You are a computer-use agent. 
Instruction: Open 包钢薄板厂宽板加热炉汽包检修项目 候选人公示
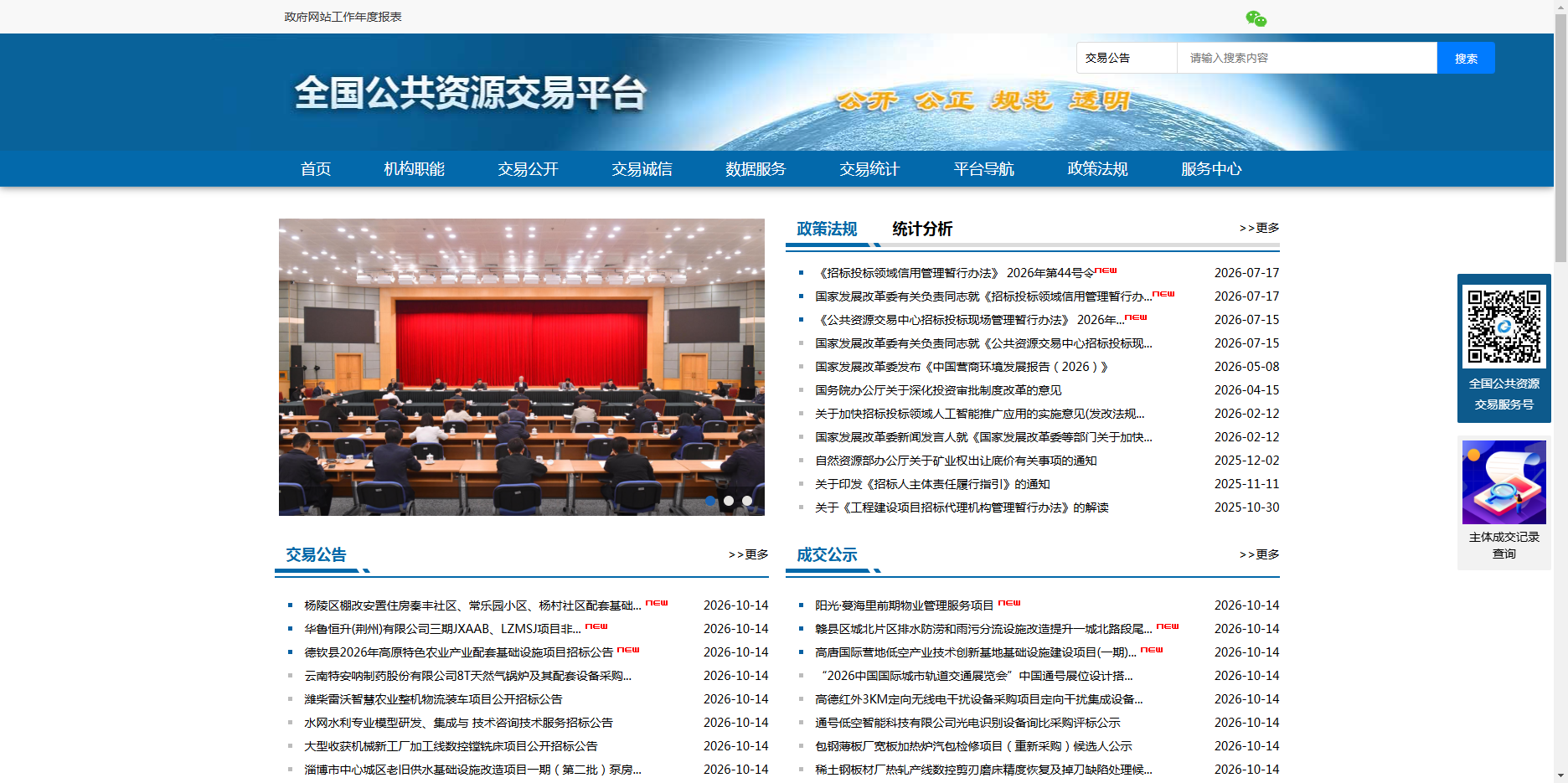pyautogui.click(x=973, y=746)
